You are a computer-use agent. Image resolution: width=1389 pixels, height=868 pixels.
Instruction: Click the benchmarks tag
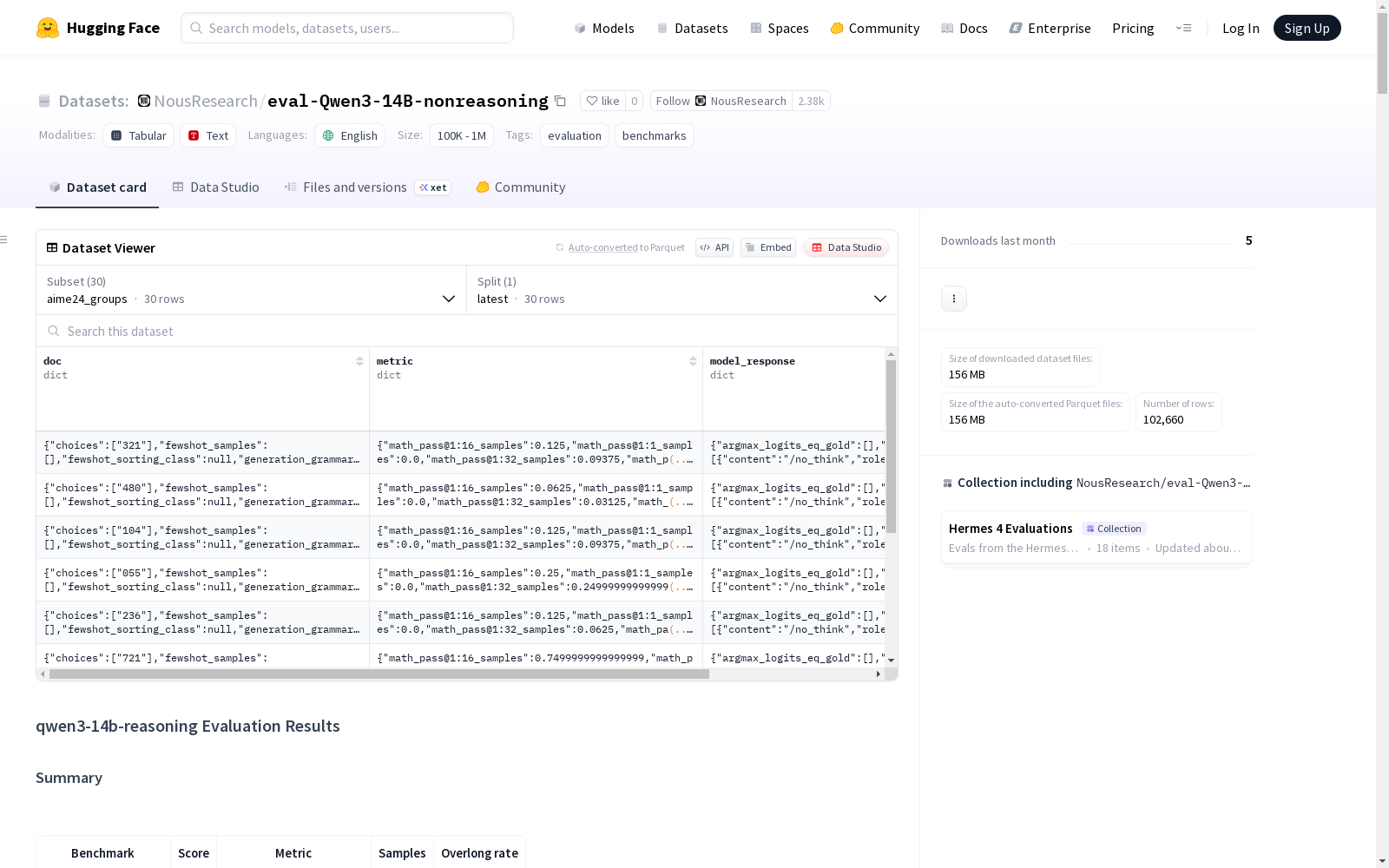(655, 135)
